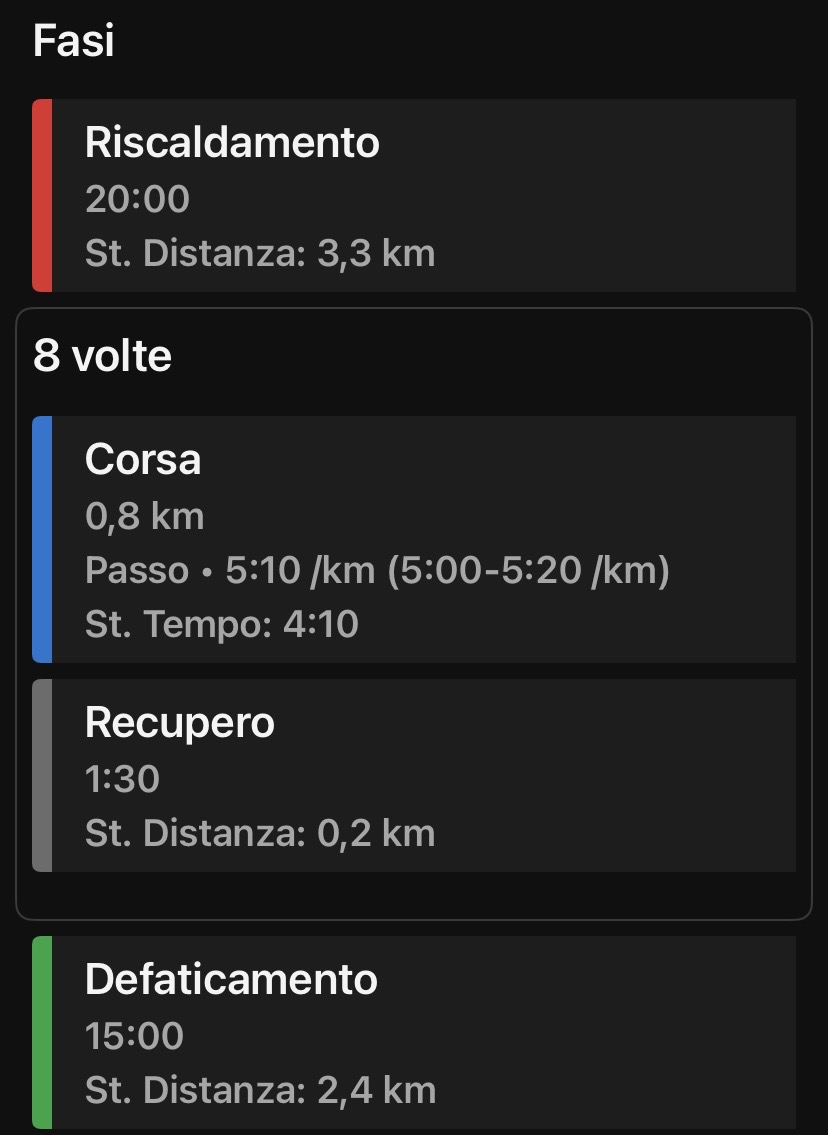Image resolution: width=828 pixels, height=1135 pixels.
Task: Click the blue Corsa color bar
Action: pyautogui.click(x=42, y=540)
